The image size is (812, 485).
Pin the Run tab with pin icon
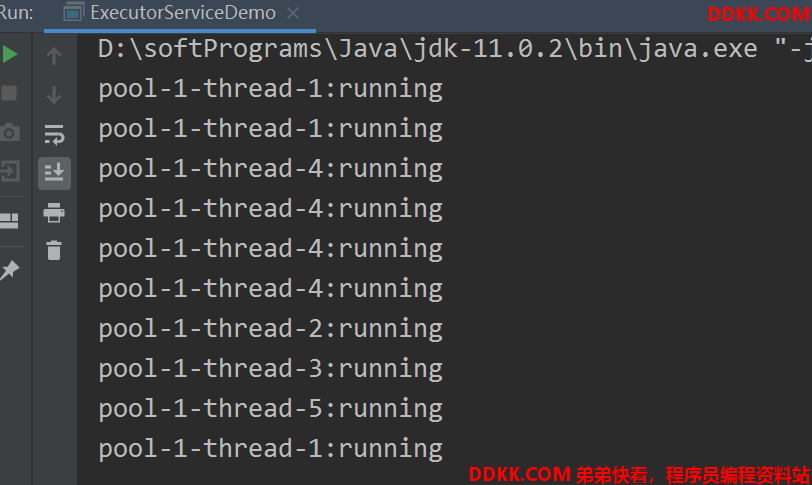pyautogui.click(x=9, y=270)
